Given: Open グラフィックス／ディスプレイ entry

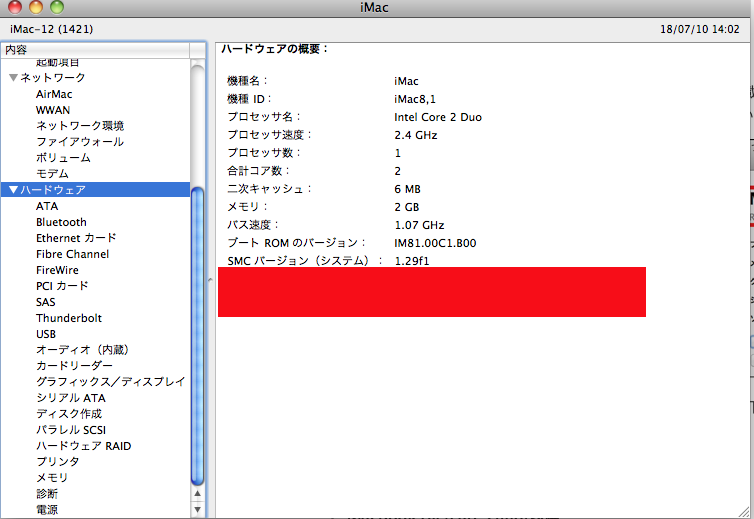Looking at the screenshot, I should pos(111,381).
